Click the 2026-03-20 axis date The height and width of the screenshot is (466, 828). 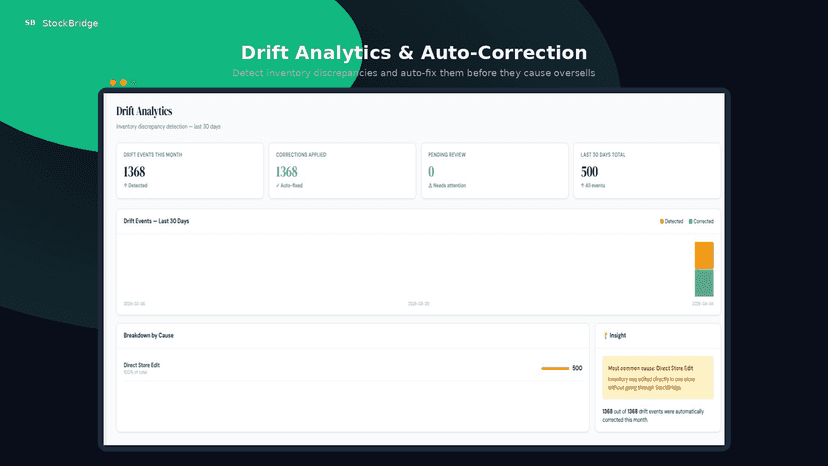(x=419, y=304)
